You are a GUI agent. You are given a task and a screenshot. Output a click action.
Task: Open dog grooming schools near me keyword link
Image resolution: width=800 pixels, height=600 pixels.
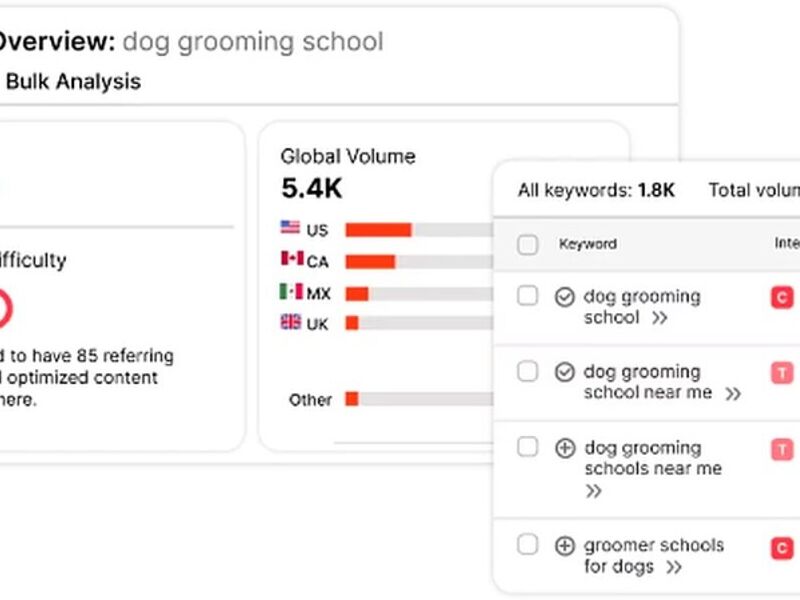(x=653, y=458)
